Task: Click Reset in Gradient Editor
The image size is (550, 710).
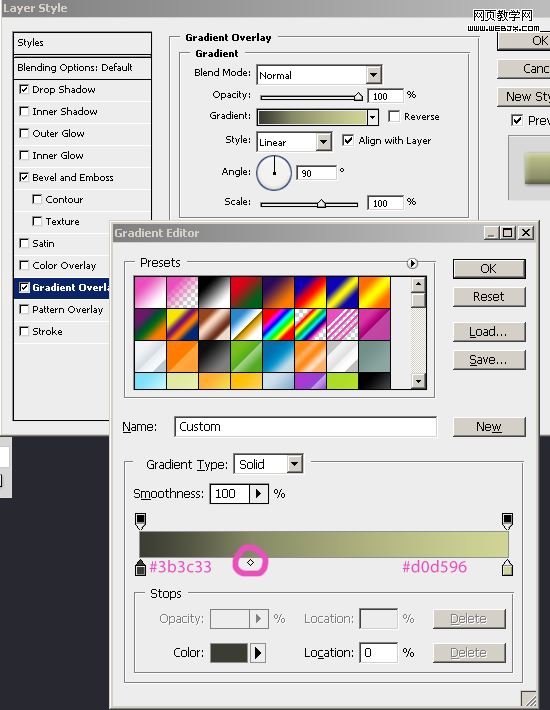Action: [489, 297]
